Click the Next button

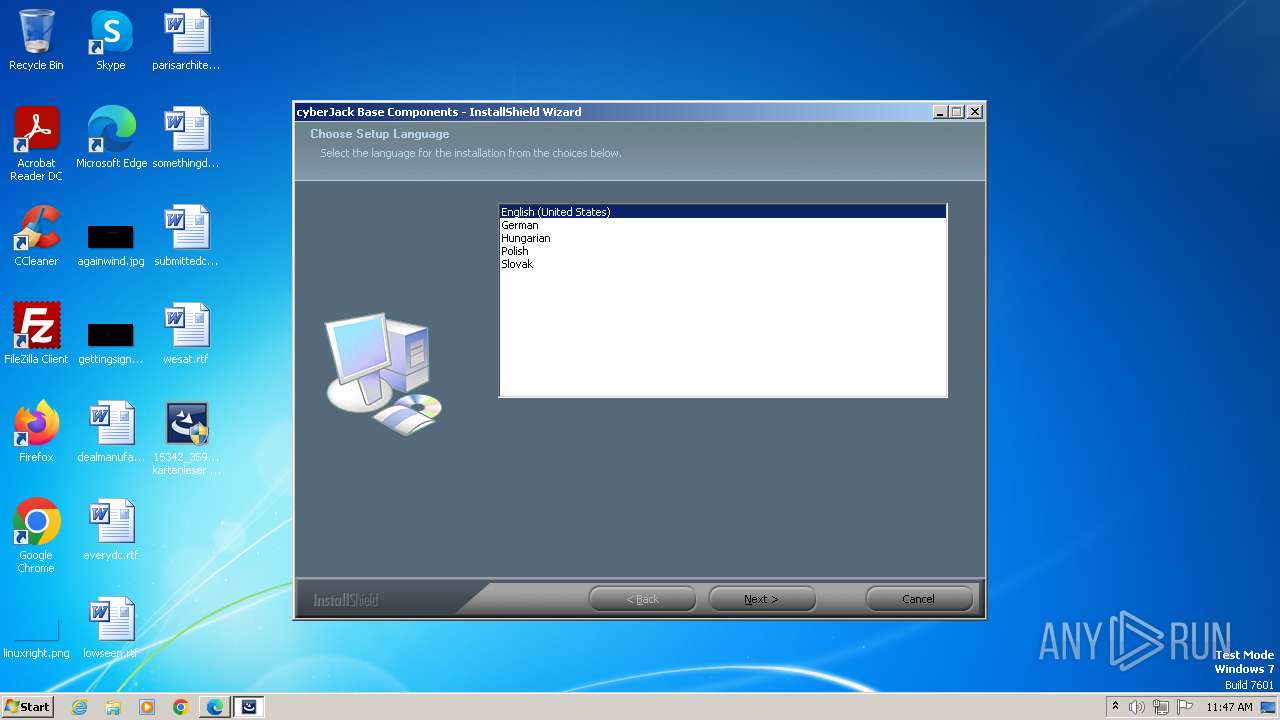click(762, 599)
